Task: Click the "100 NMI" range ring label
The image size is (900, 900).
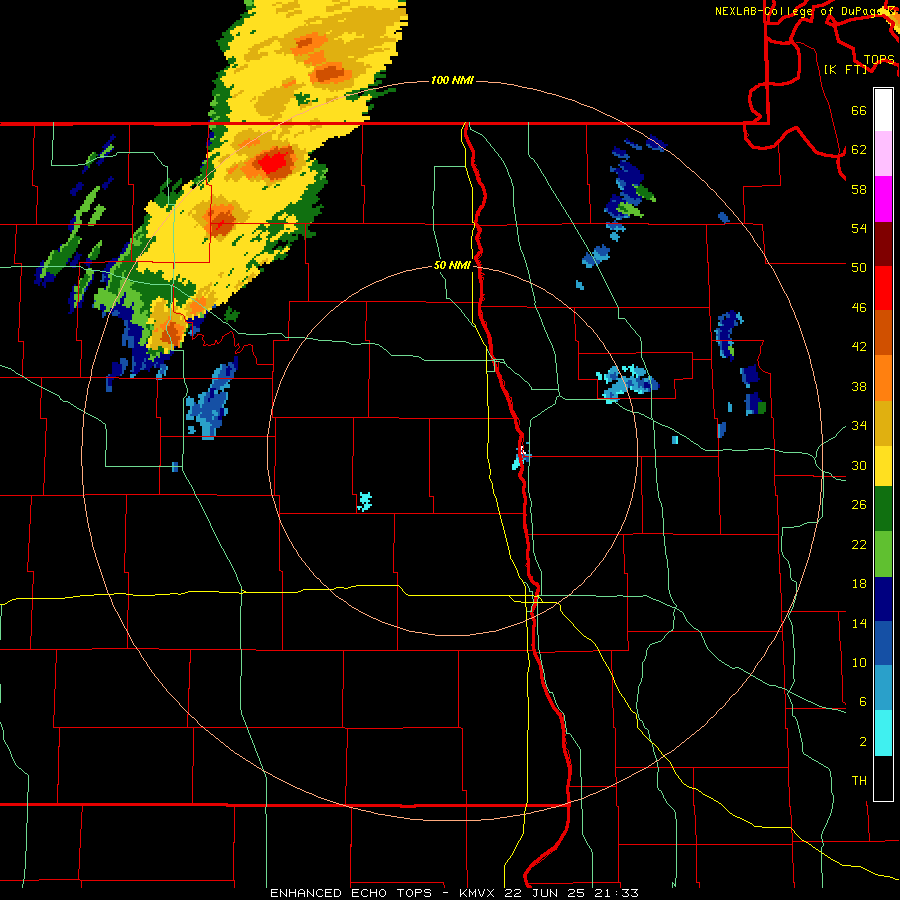Action: pyautogui.click(x=452, y=80)
